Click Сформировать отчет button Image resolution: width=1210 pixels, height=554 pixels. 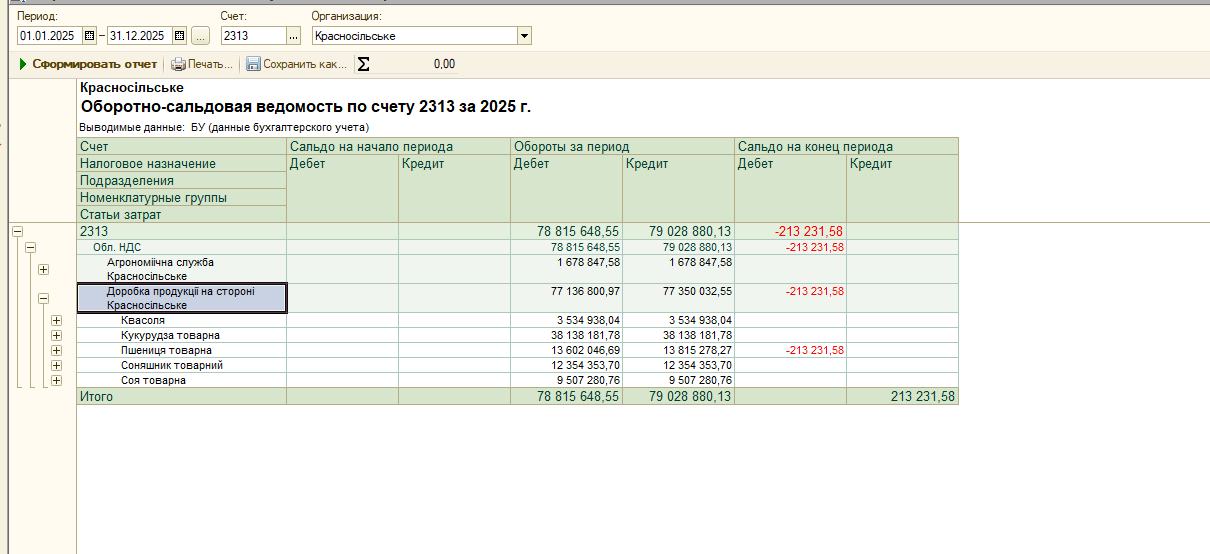tap(88, 64)
